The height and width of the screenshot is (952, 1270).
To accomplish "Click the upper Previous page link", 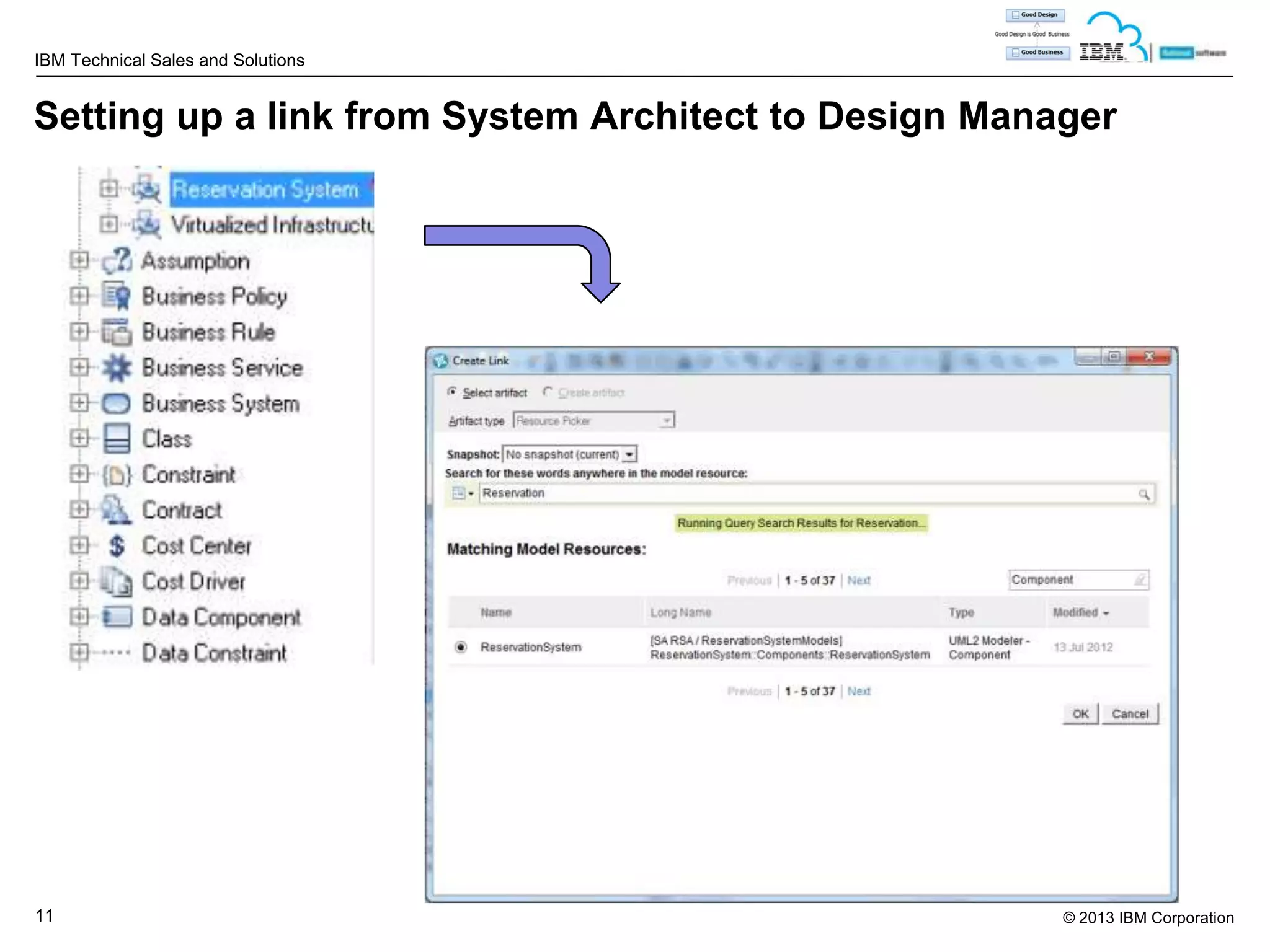I will (749, 580).
